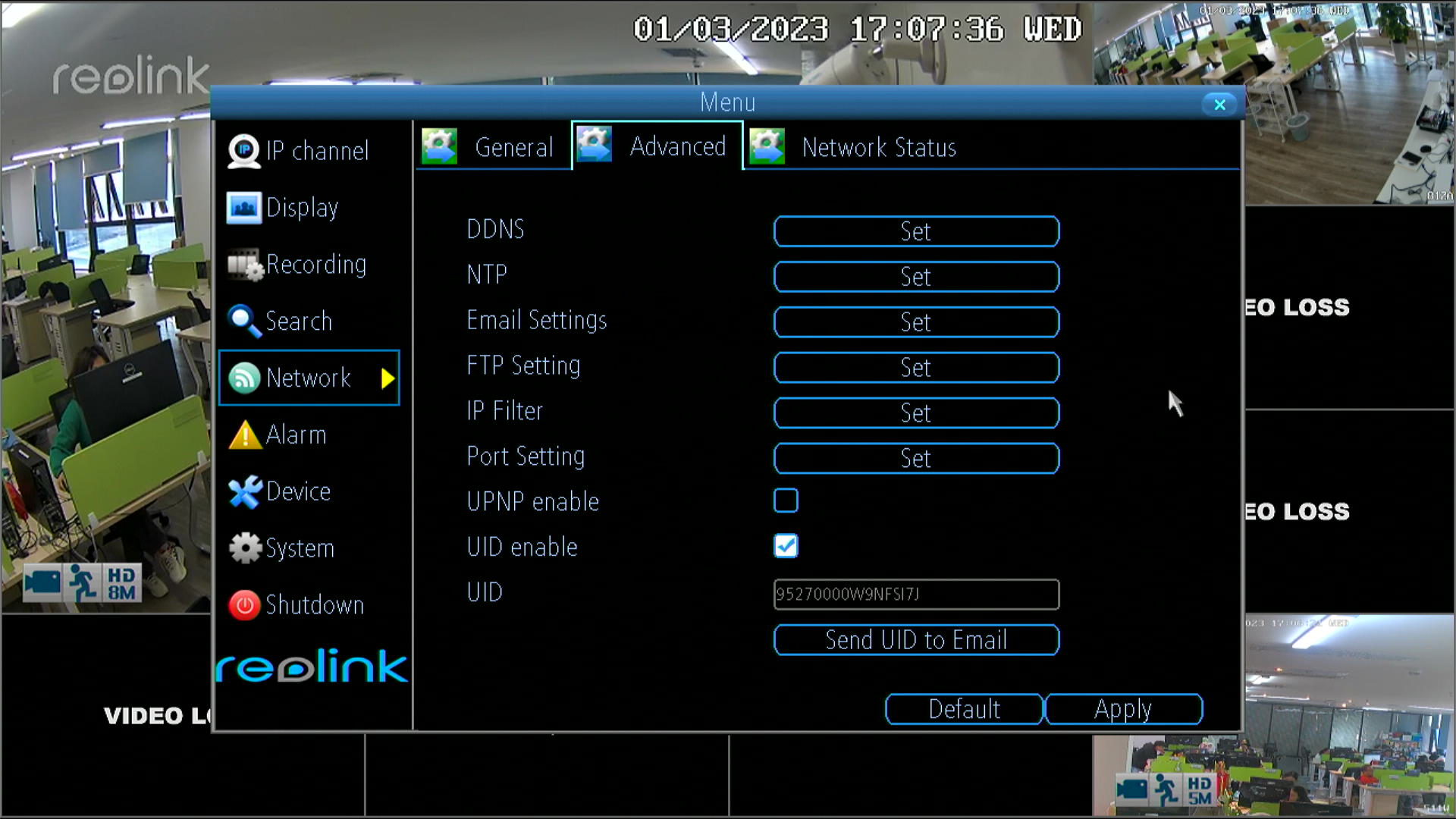This screenshot has height=819, width=1456.
Task: Click the UID input field
Action: [x=917, y=593]
